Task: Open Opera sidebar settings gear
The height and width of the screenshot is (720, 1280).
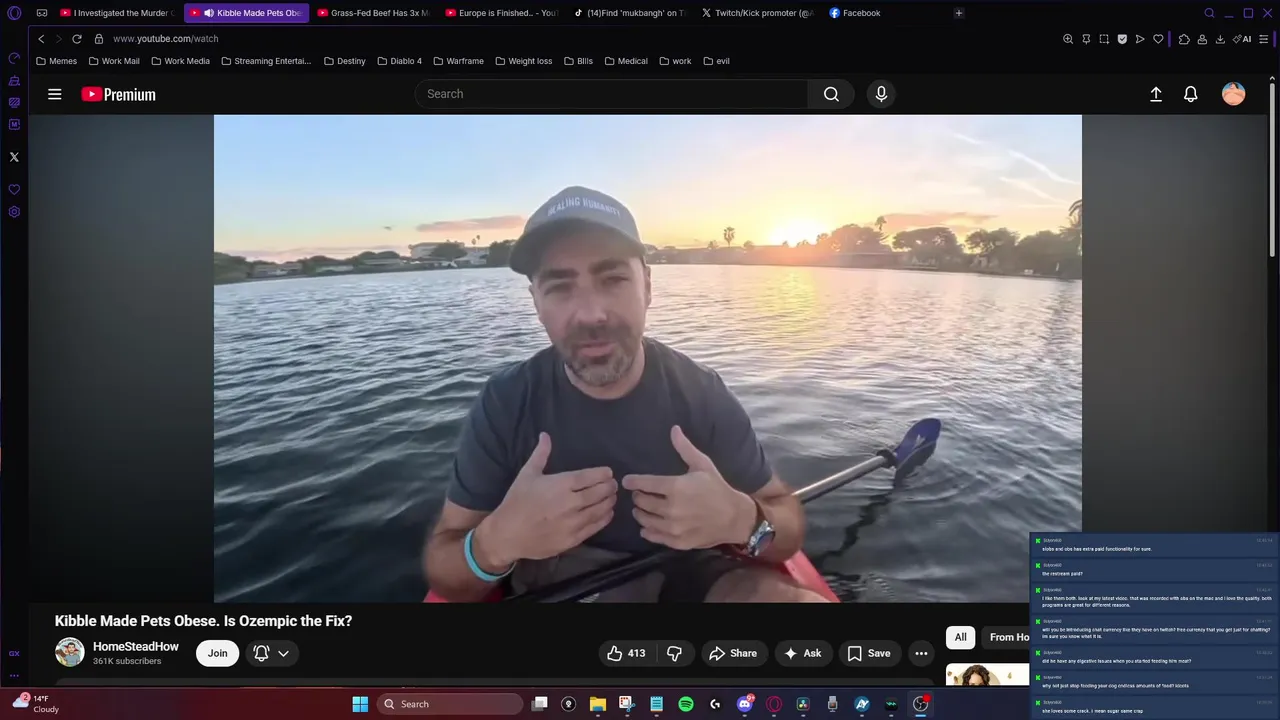Action: click(14, 212)
